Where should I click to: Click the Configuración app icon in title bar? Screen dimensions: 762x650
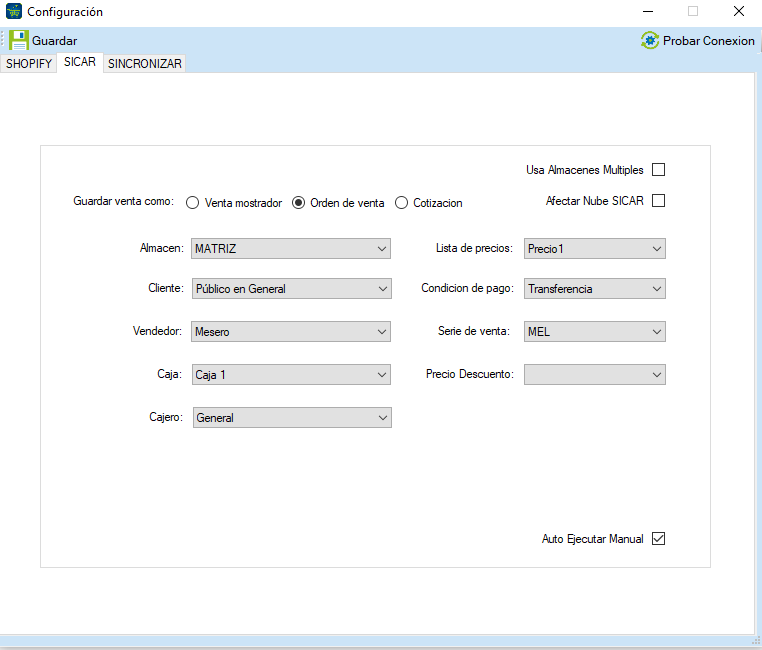[x=14, y=11]
